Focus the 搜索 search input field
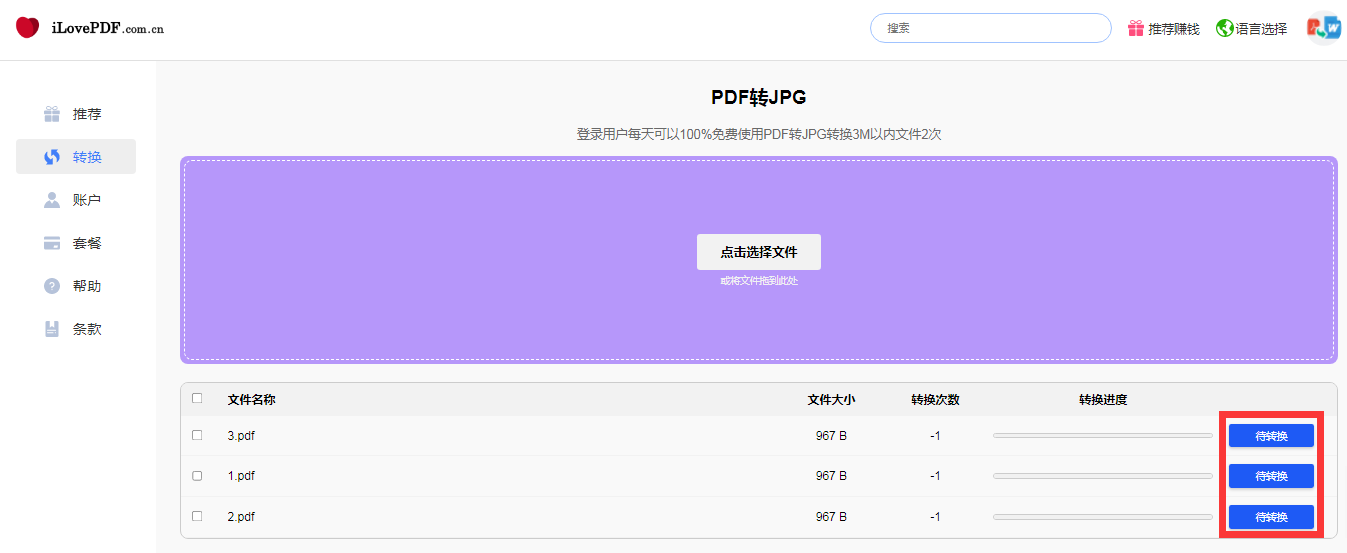The image size is (1347, 553). pyautogui.click(x=990, y=28)
